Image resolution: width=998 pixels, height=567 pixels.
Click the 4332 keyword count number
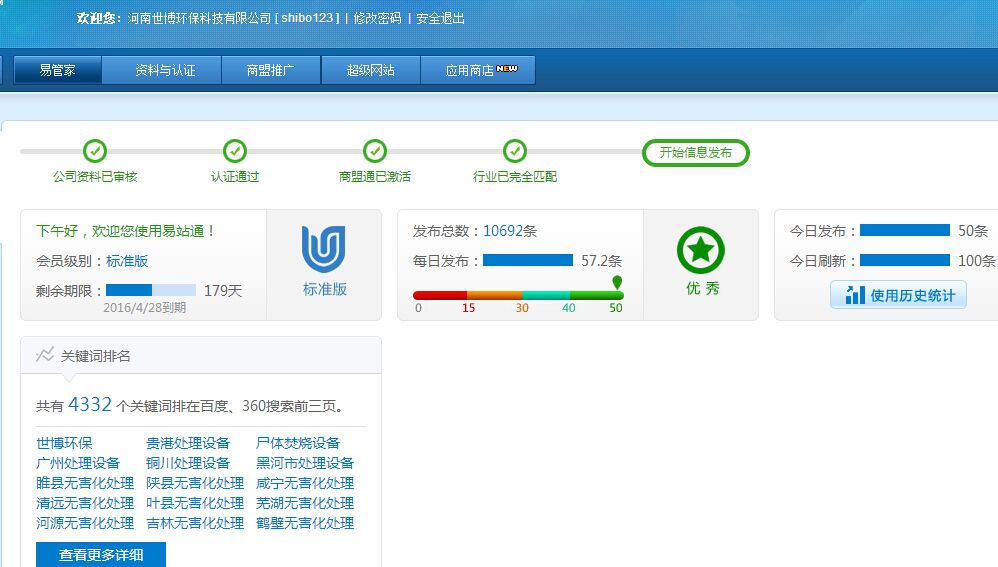[90, 405]
